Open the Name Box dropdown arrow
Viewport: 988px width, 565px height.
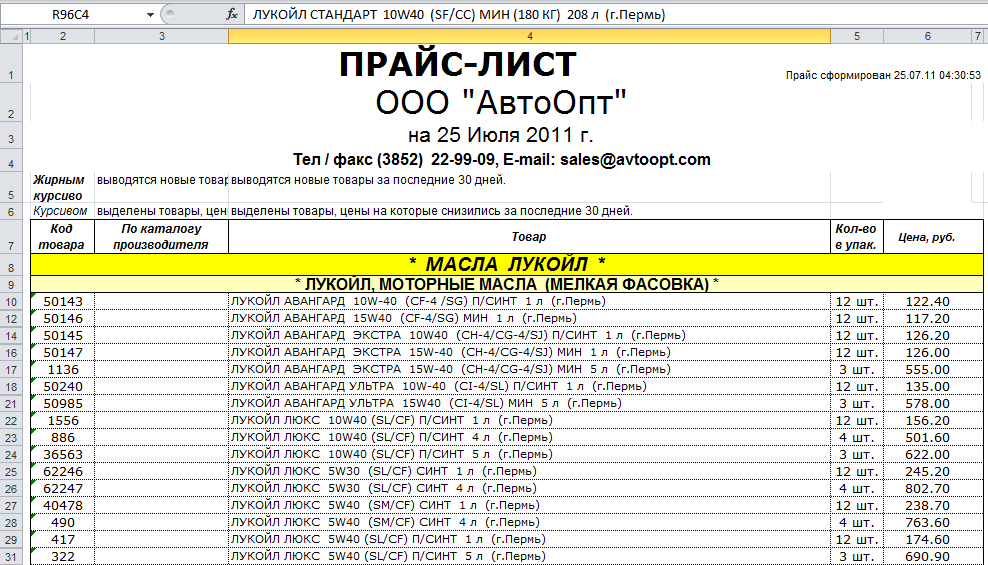tap(150, 14)
